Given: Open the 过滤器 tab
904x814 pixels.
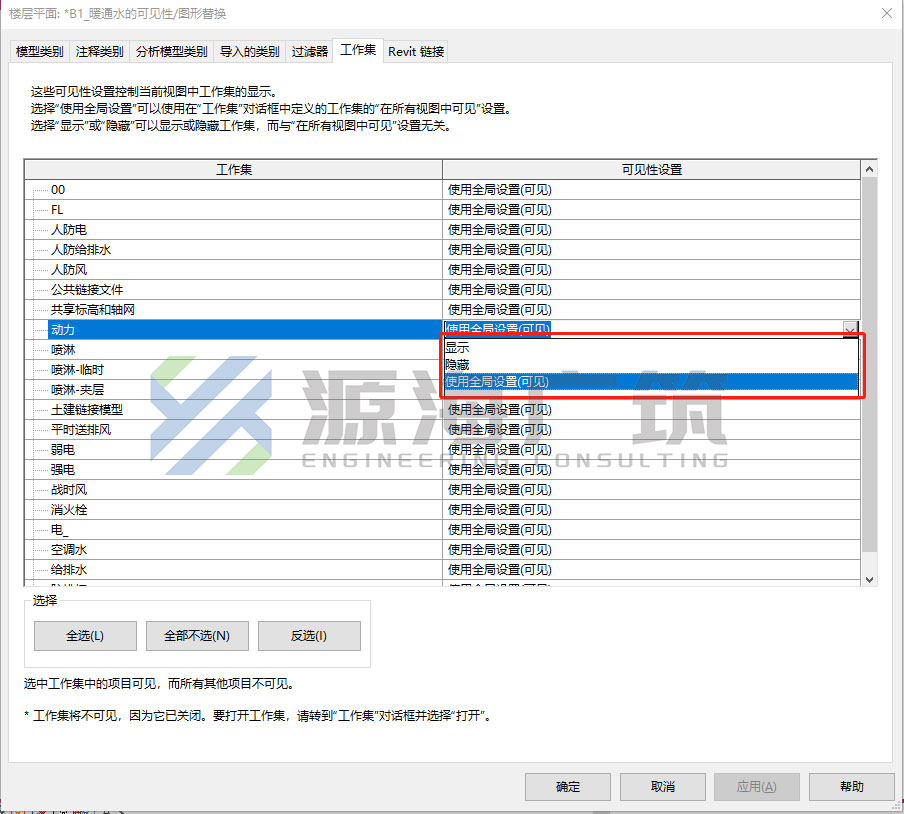Looking at the screenshot, I should (310, 51).
